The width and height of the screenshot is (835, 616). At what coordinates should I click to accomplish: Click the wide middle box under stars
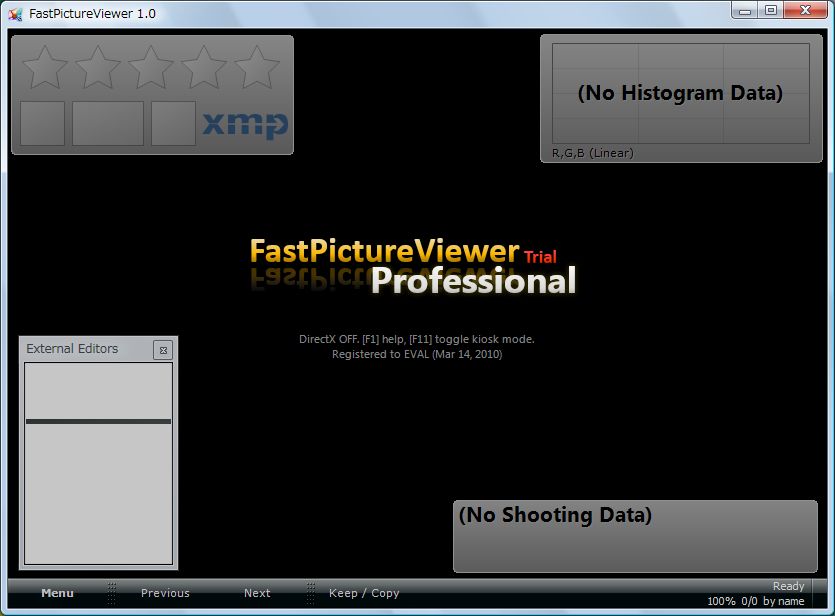tap(108, 124)
